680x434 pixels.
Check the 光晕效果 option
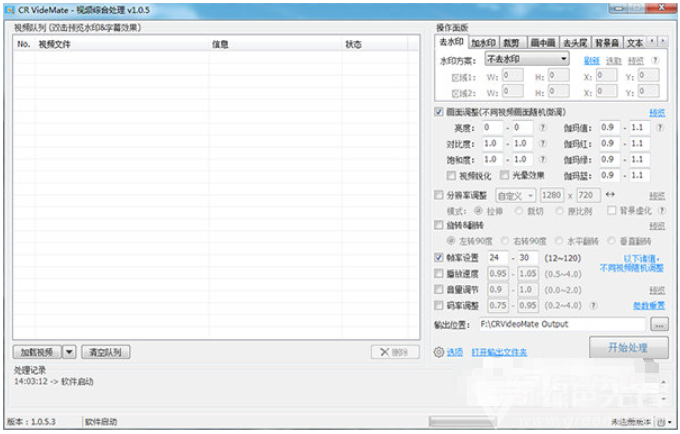[504, 175]
